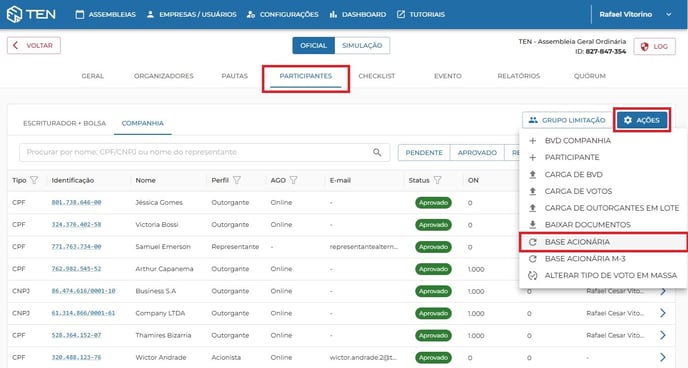Filter by Aprovado status button
Viewport: 688px width, 368px height.
click(477, 153)
